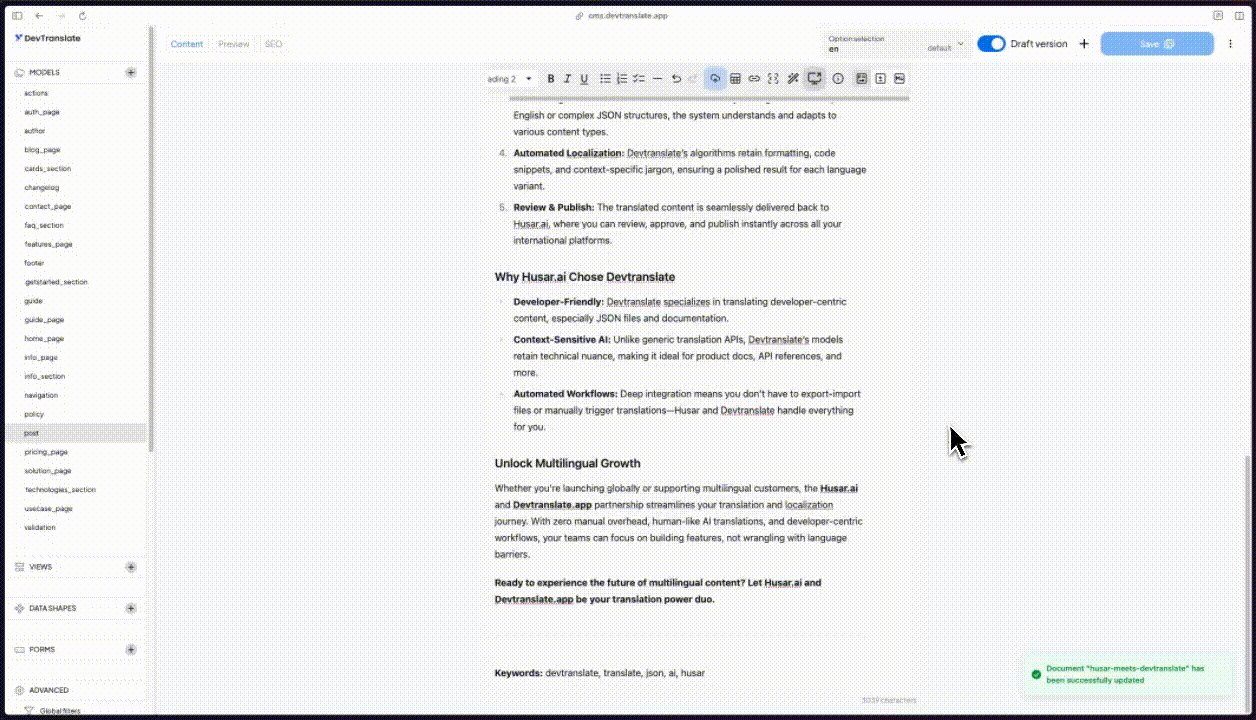Screen dimensions: 1256x720
Task: Switch to the Content tab
Action: click(x=187, y=44)
